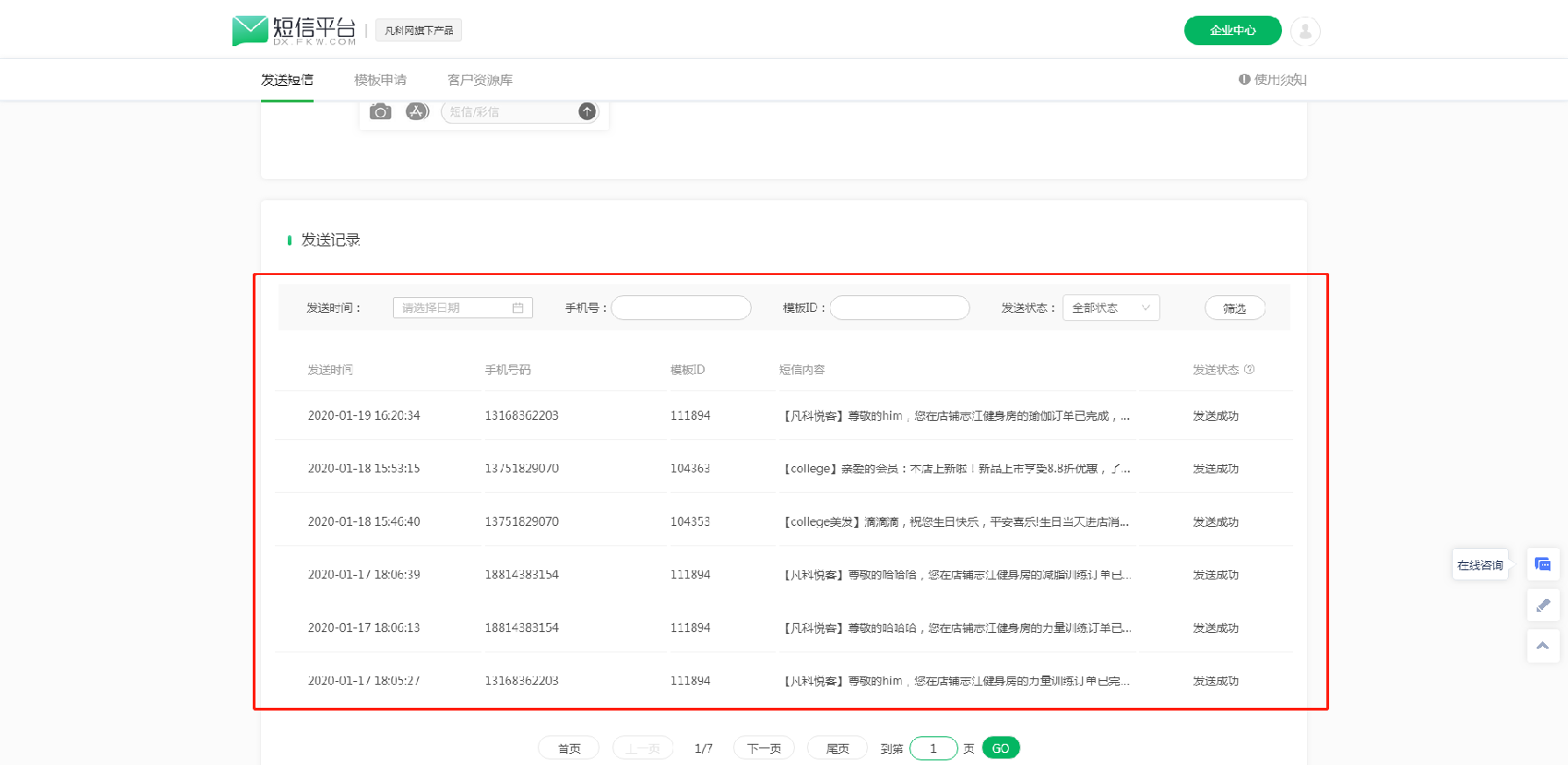Focus the 模板ID input field

coord(899,308)
